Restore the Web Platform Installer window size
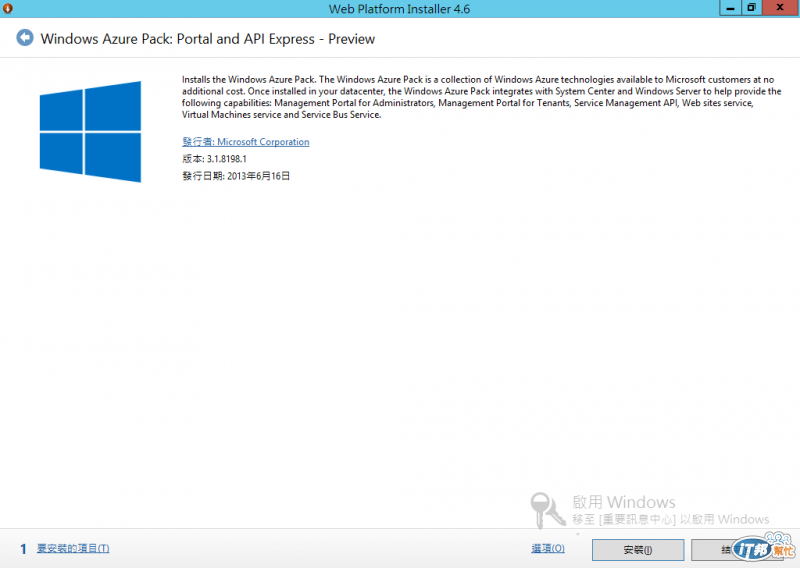The height and width of the screenshot is (568, 800). pos(751,8)
